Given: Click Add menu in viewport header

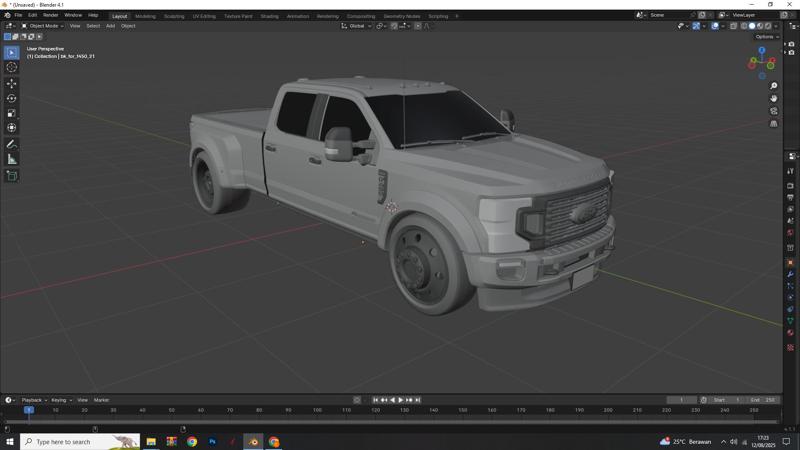Looking at the screenshot, I should pos(110,26).
